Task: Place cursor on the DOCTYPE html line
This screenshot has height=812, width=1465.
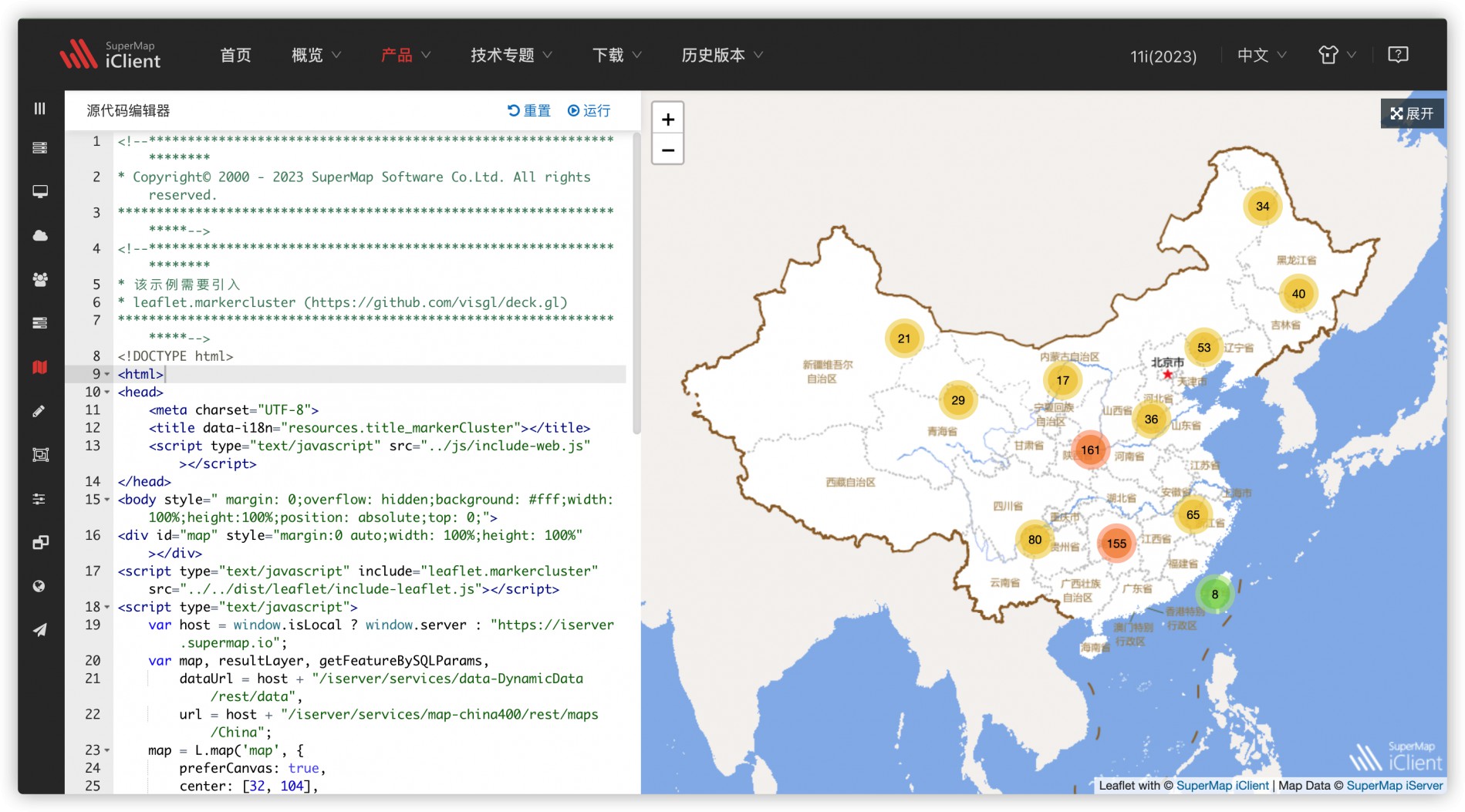Action: pos(370,356)
